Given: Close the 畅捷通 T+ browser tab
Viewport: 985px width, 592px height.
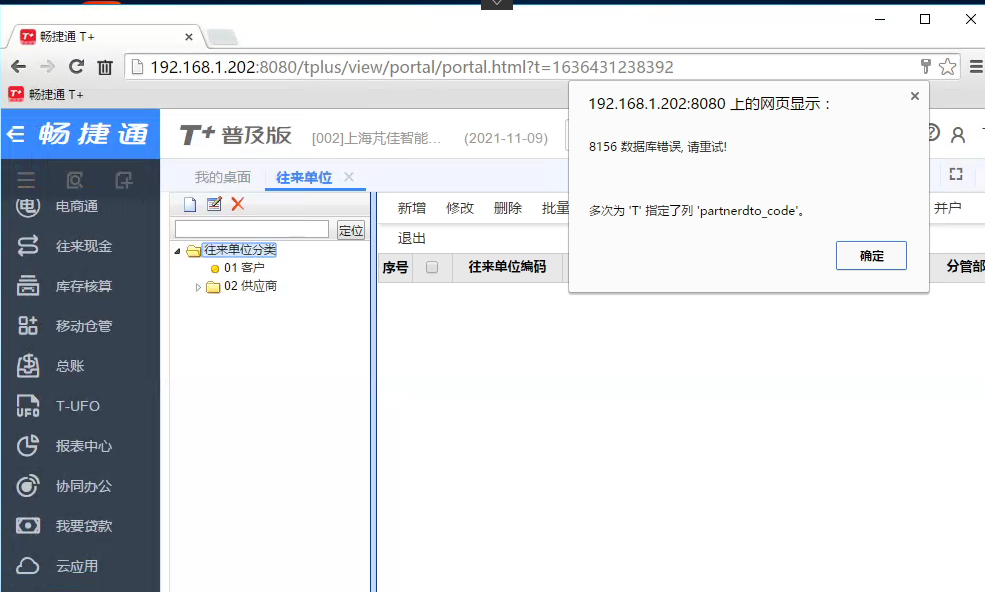Looking at the screenshot, I should [x=188, y=37].
